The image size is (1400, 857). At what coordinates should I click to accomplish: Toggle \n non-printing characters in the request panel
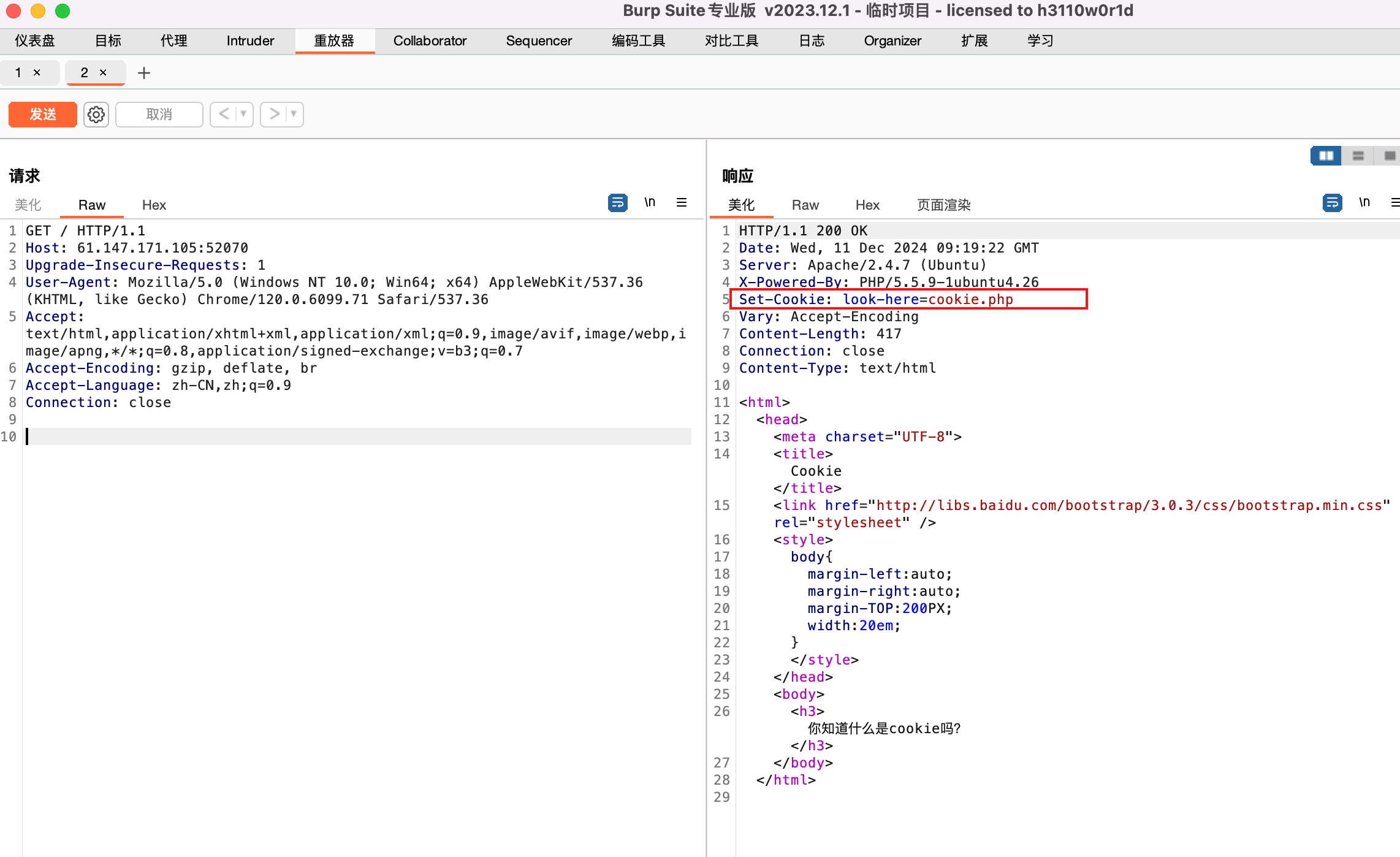coord(650,202)
